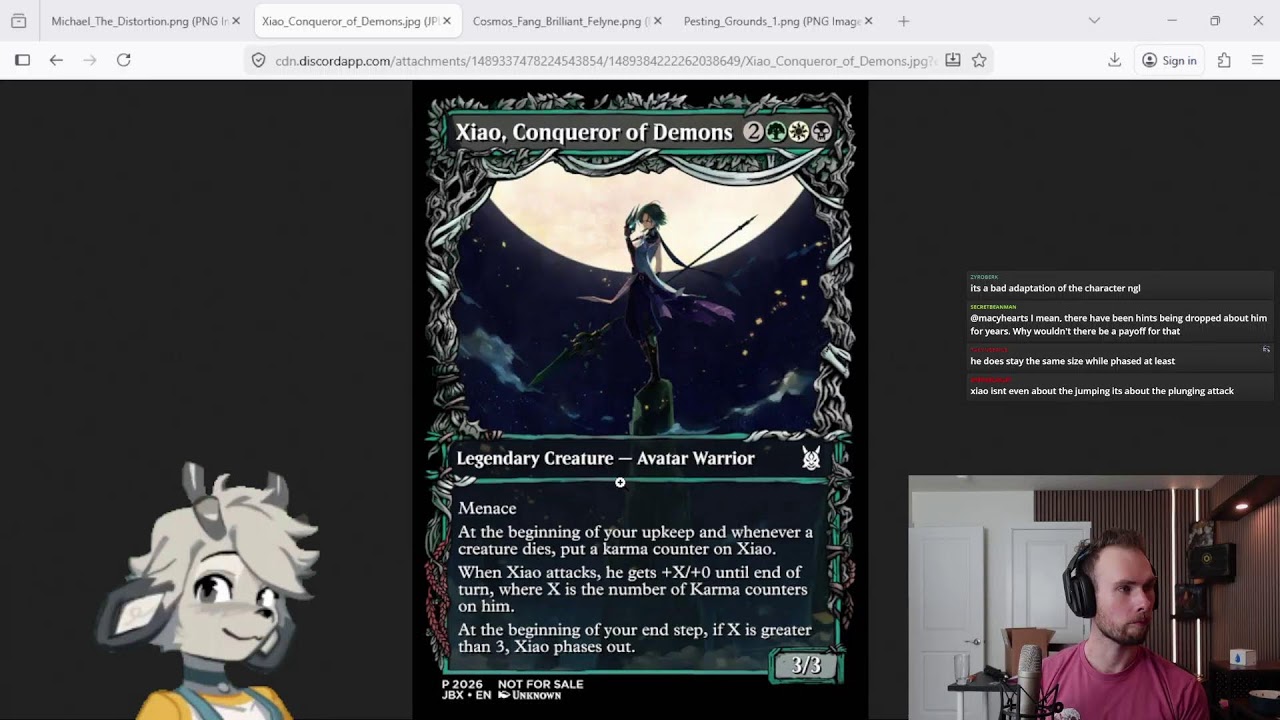Viewport: 1280px width, 720px height.
Task: Click 'Legendary Creature — Avatar Warrior' type line
Action: tap(605, 458)
